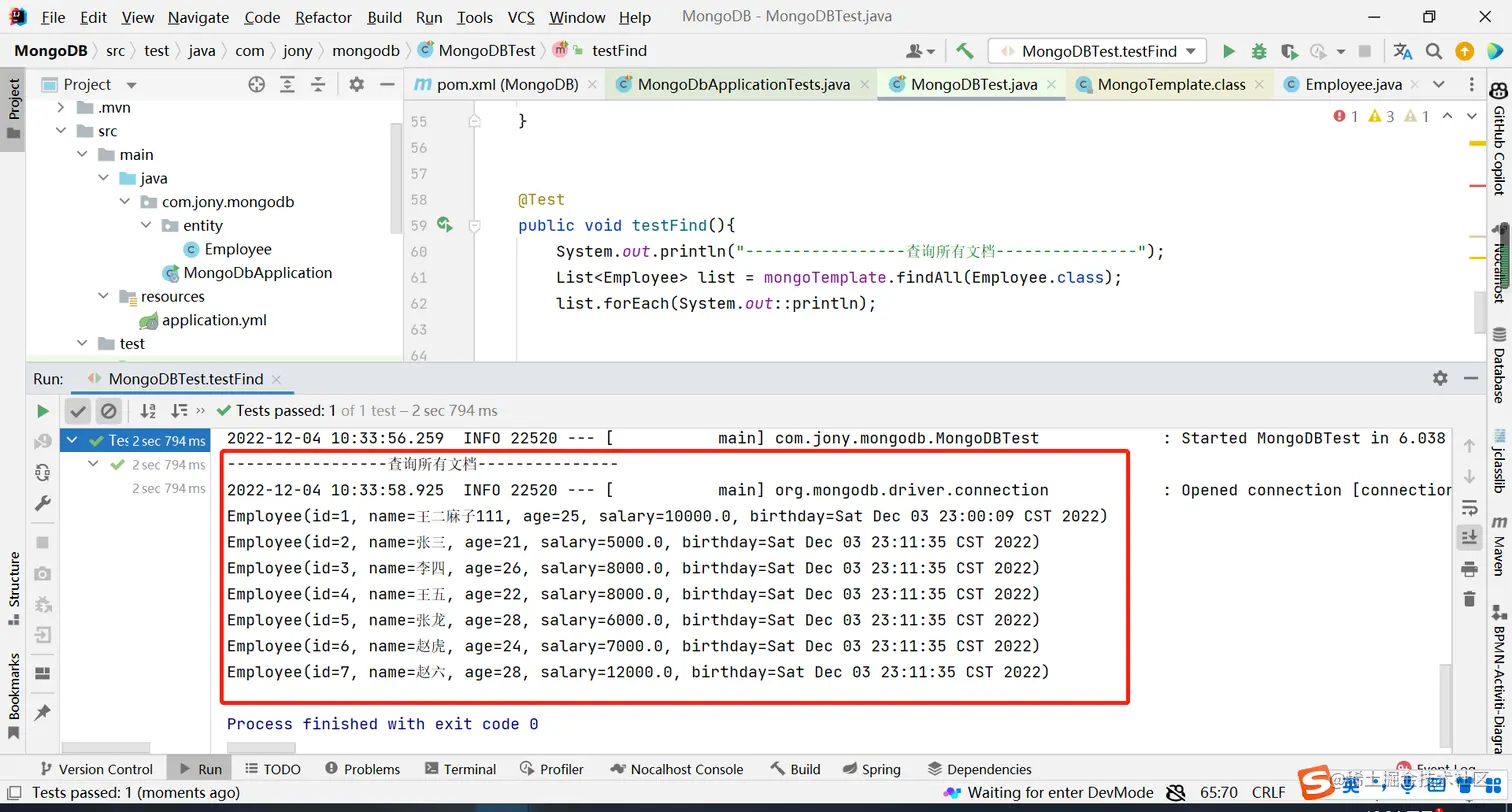
Task: Sort test results alphabetically
Action: point(148,411)
